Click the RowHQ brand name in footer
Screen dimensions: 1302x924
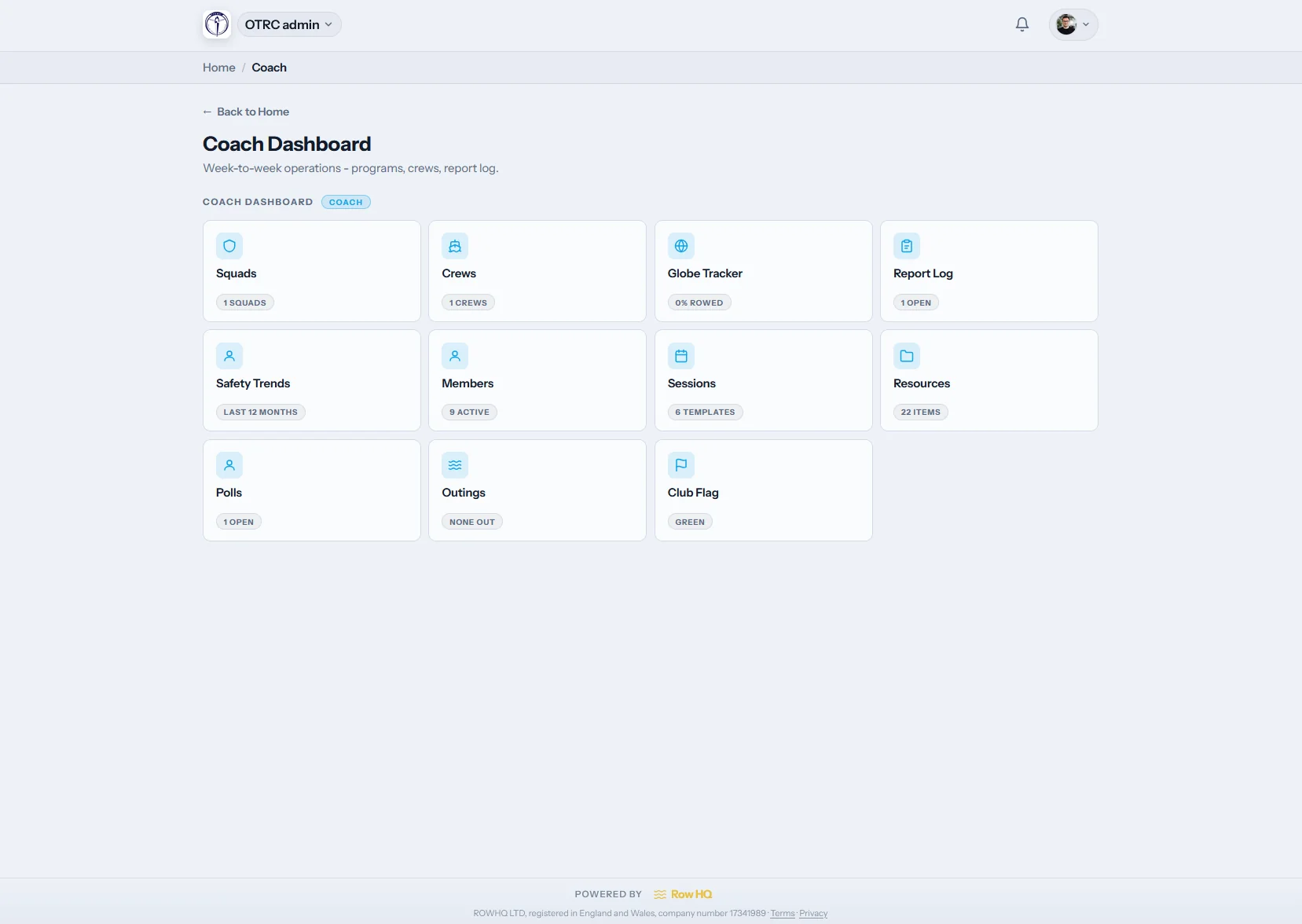pos(691,894)
